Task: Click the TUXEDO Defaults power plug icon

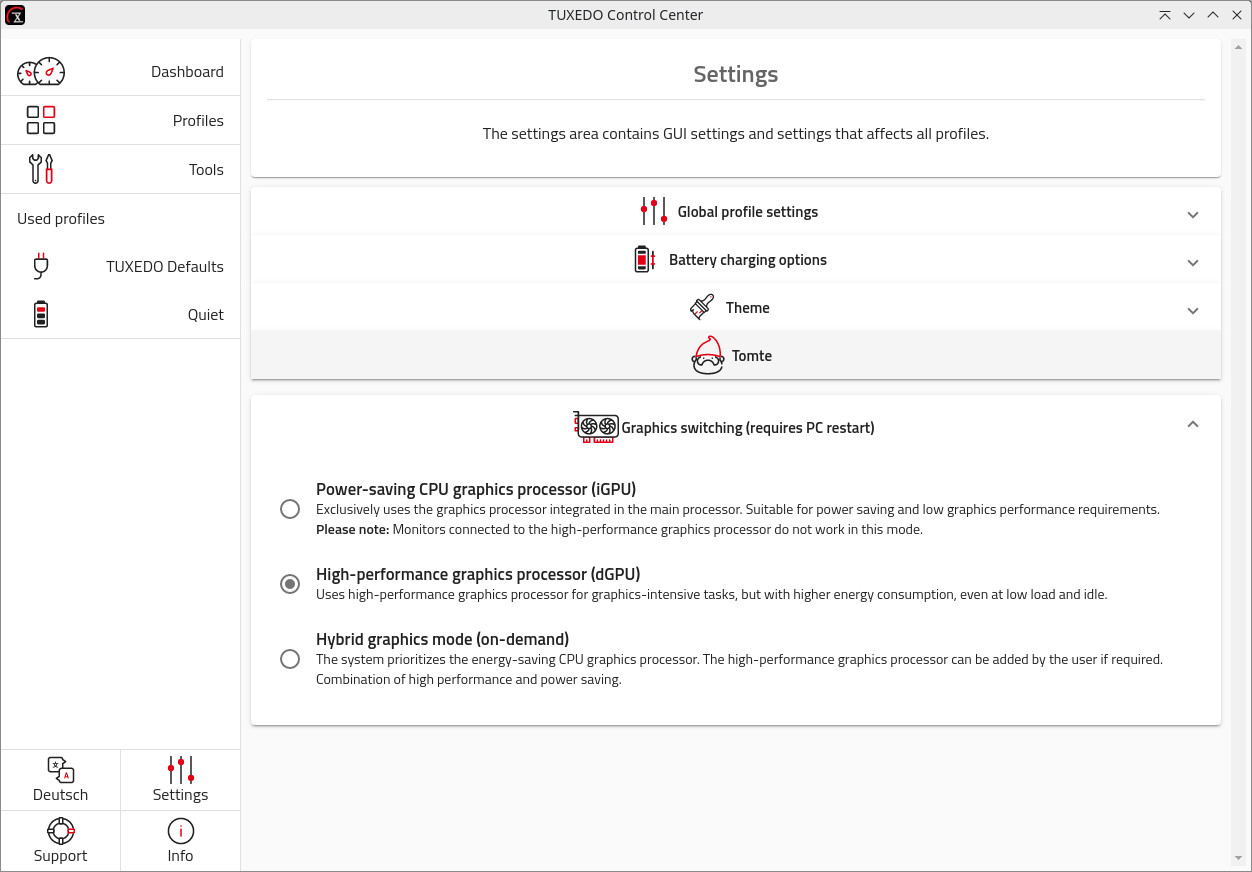Action: [x=41, y=266]
